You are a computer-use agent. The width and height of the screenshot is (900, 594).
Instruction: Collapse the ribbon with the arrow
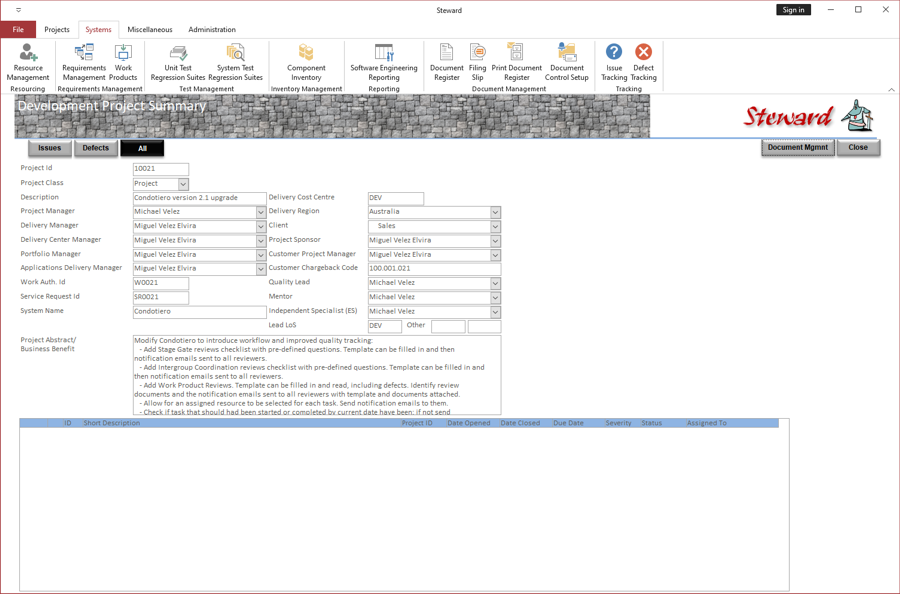click(891, 90)
